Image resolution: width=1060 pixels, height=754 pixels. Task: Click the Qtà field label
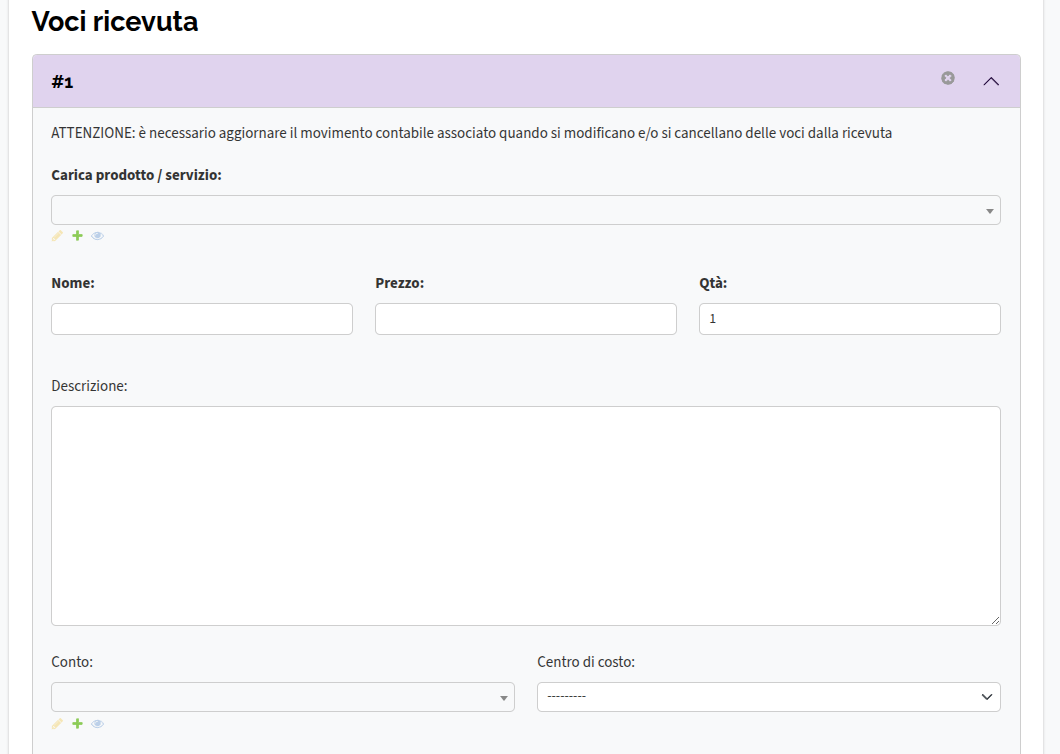point(713,283)
